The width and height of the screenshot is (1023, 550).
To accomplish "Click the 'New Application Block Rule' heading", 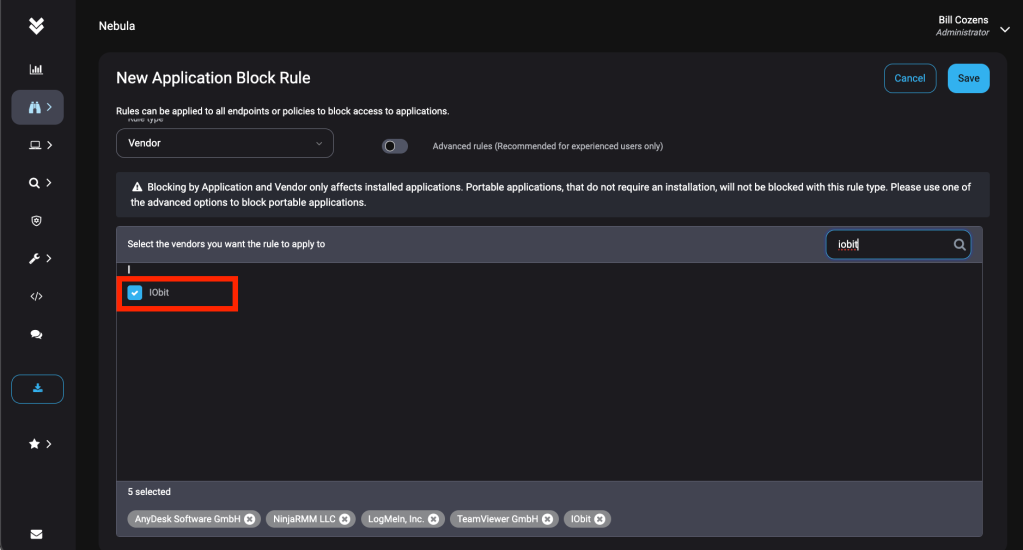I will (213, 78).
